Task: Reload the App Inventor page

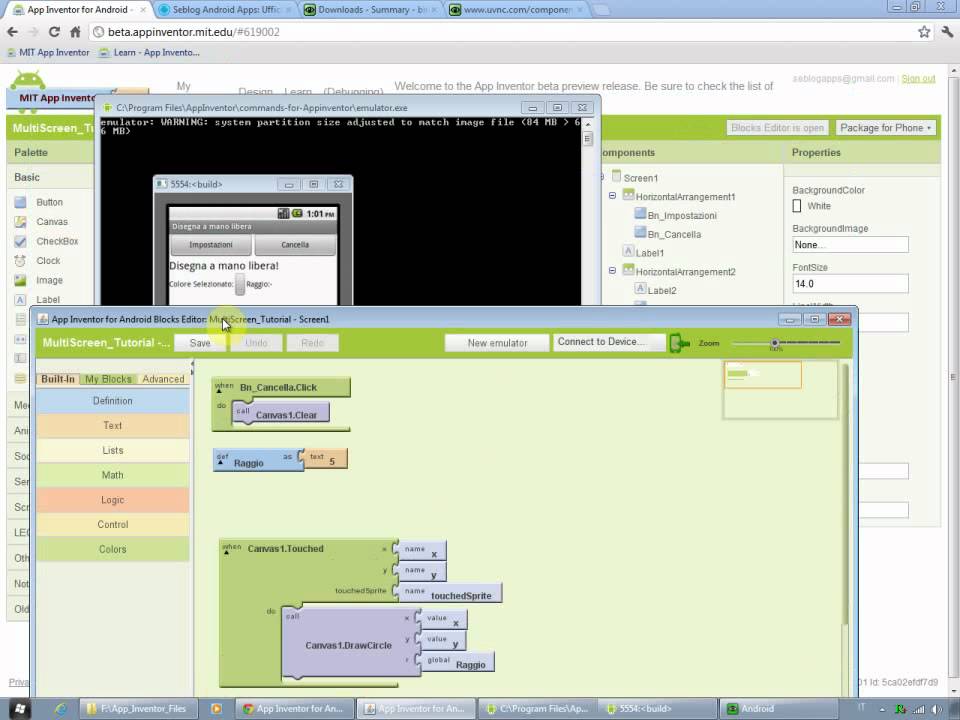Action: point(54,32)
